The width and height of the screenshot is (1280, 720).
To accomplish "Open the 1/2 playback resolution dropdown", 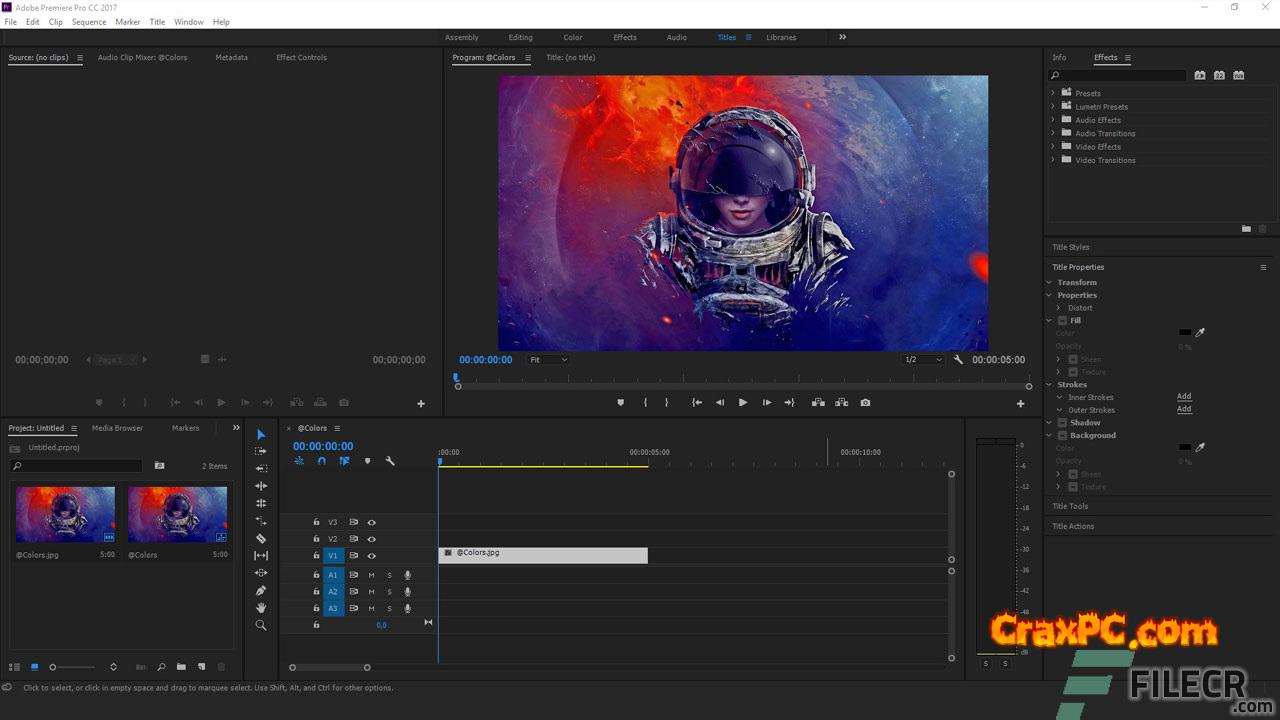I will coord(922,360).
